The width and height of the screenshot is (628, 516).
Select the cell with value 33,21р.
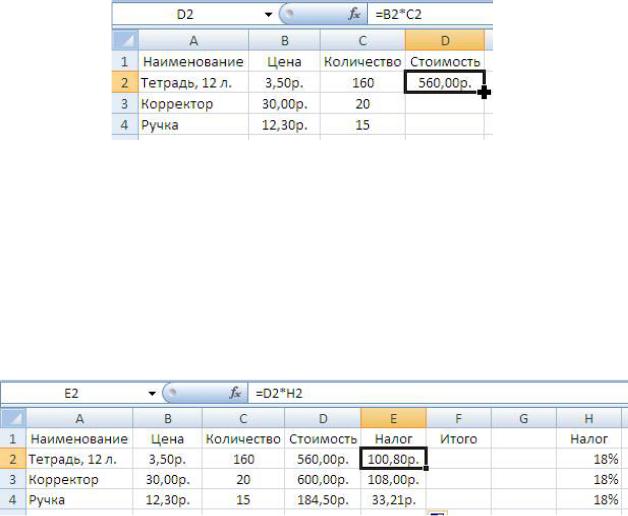(x=394, y=500)
